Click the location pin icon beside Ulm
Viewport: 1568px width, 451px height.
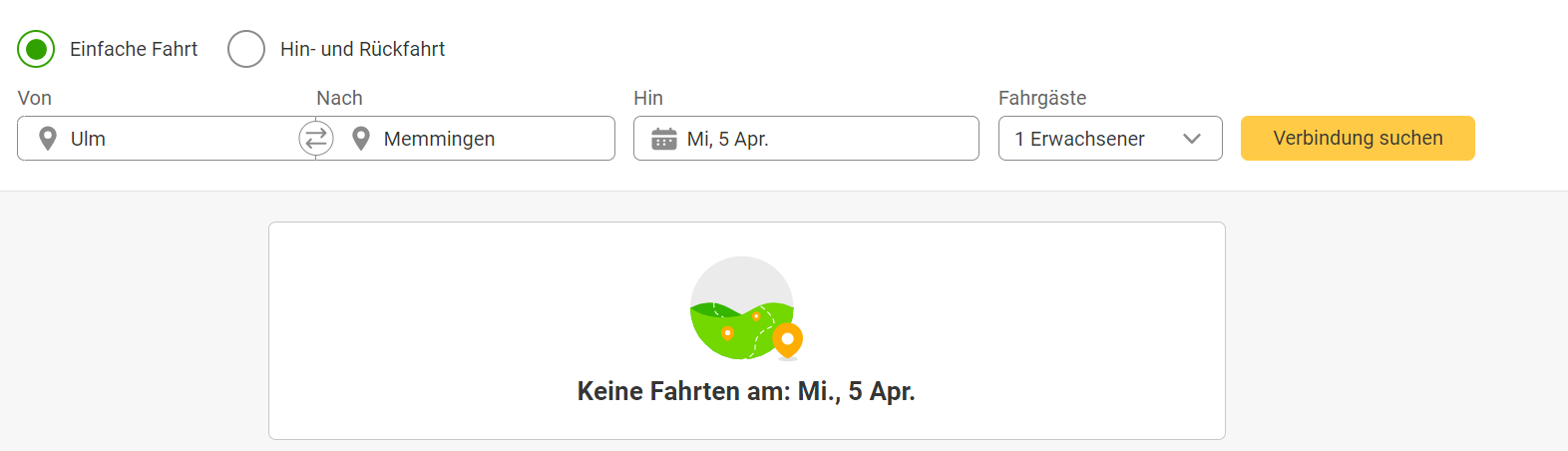point(47,139)
